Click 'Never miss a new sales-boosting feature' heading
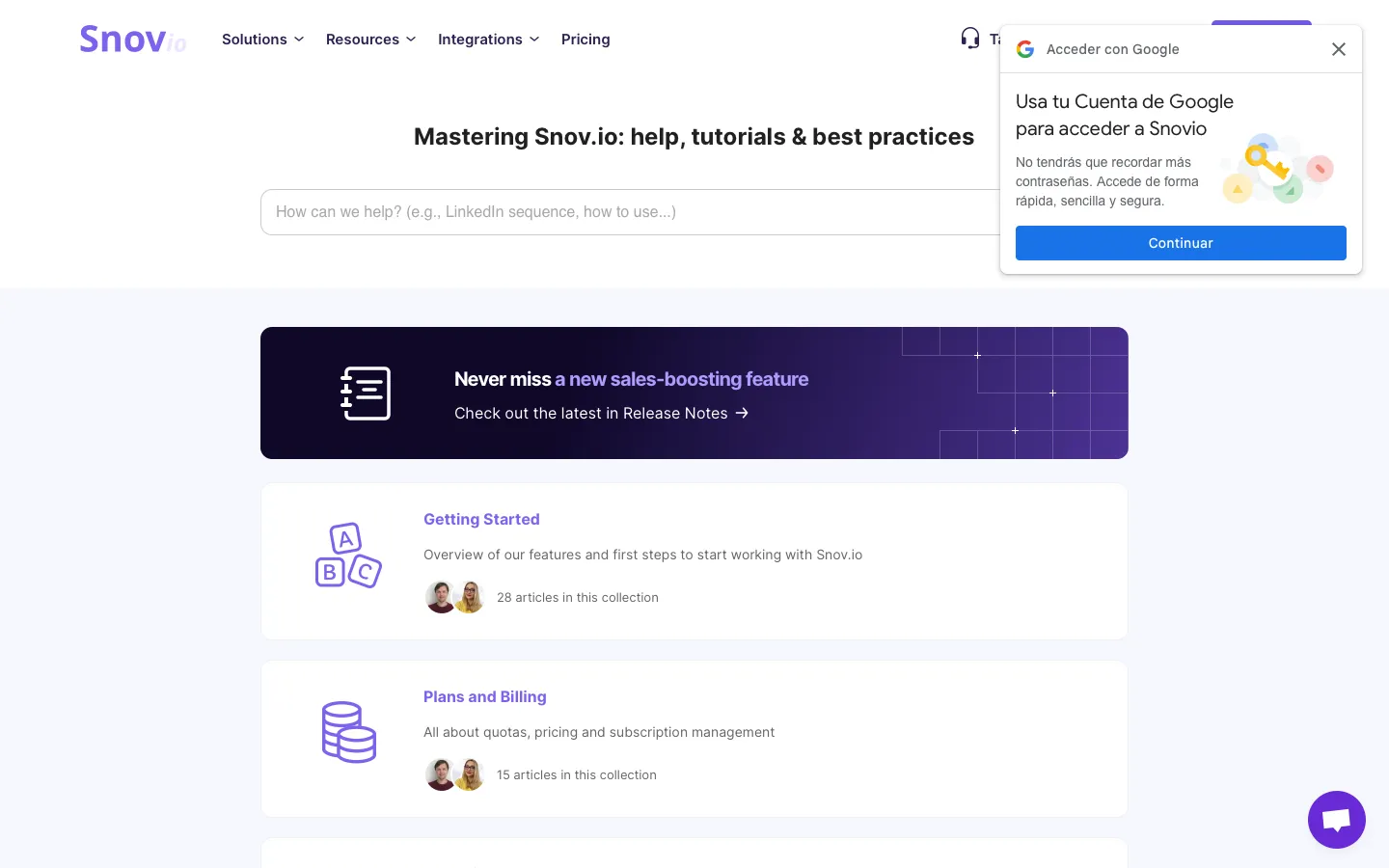 coord(631,379)
